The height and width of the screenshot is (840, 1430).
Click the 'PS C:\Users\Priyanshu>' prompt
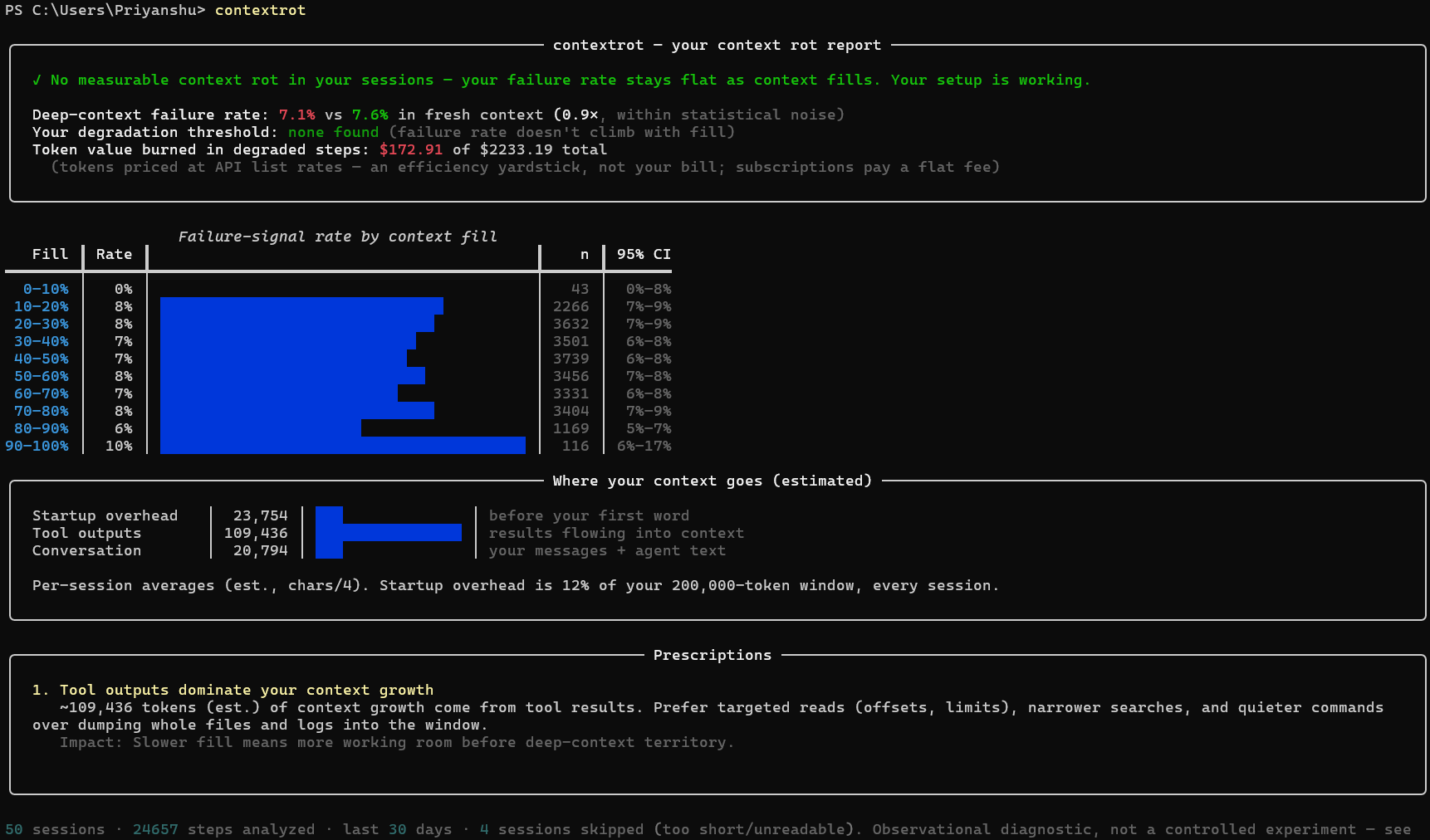pyautogui.click(x=105, y=10)
